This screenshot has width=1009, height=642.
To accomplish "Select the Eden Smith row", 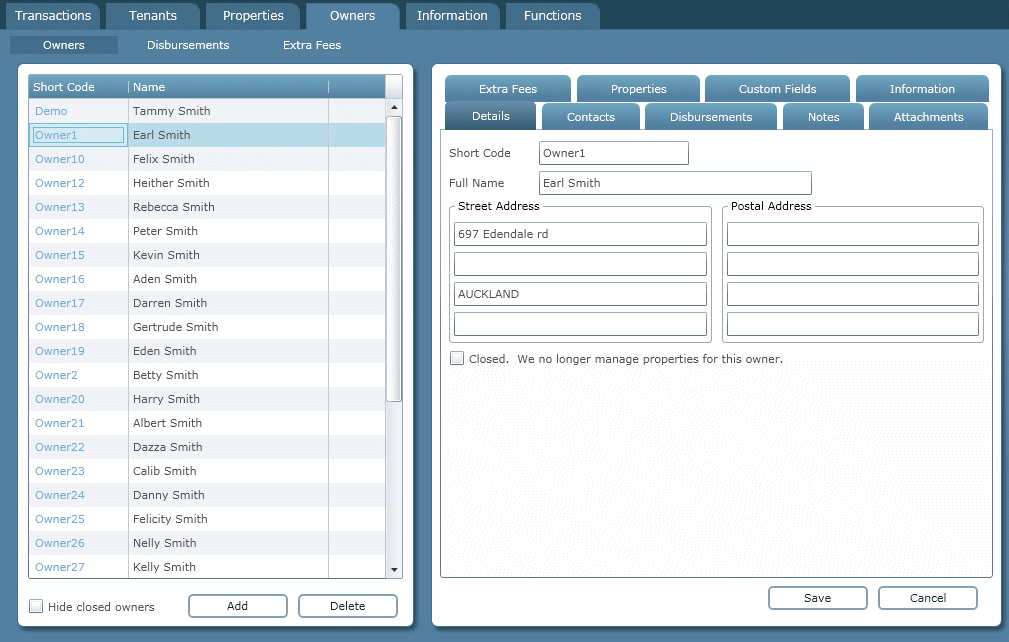I will [x=207, y=351].
